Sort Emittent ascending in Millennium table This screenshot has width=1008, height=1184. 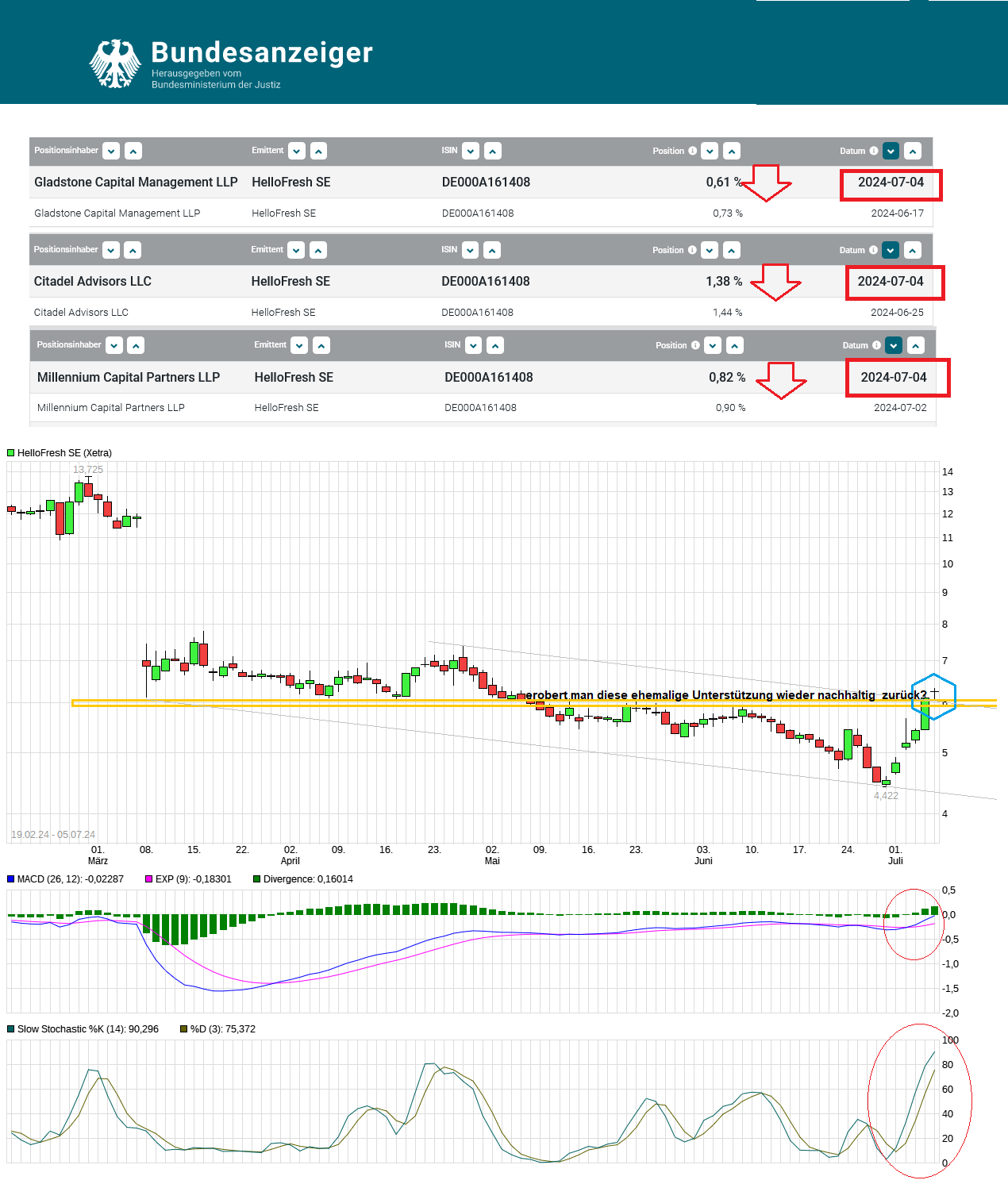tap(321, 345)
